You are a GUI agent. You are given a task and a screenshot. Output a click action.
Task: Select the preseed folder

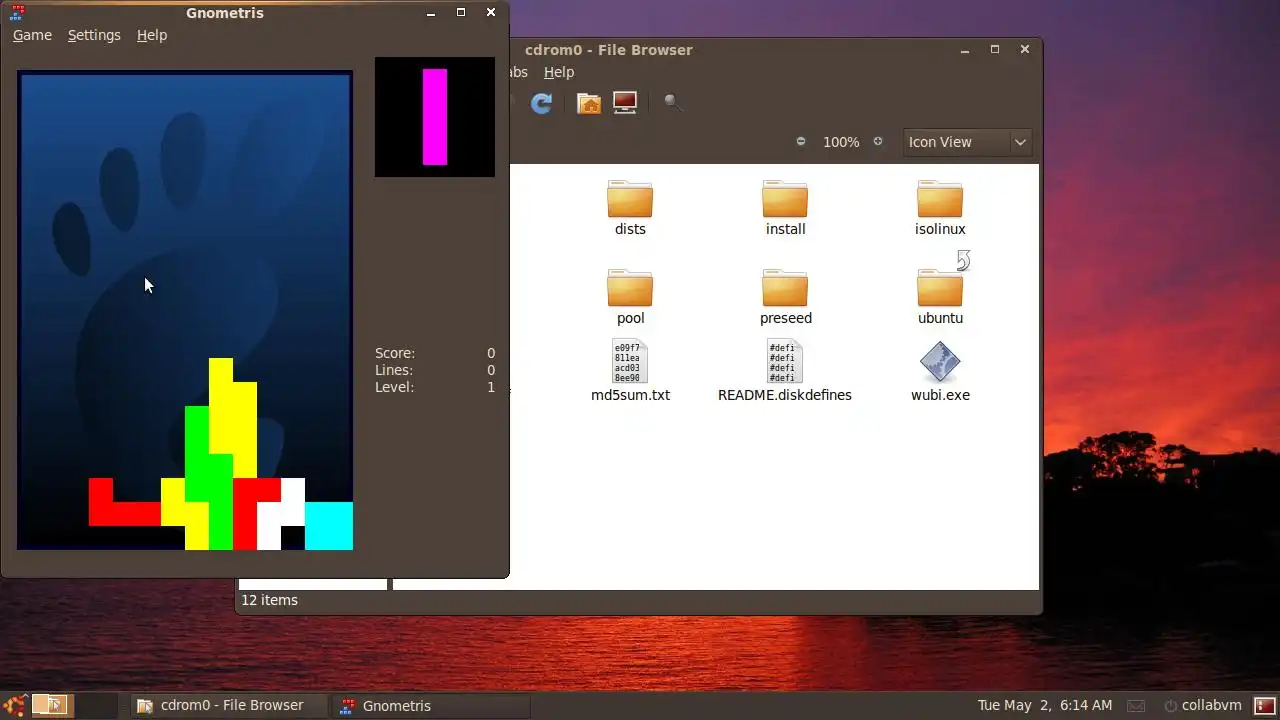[x=785, y=297]
